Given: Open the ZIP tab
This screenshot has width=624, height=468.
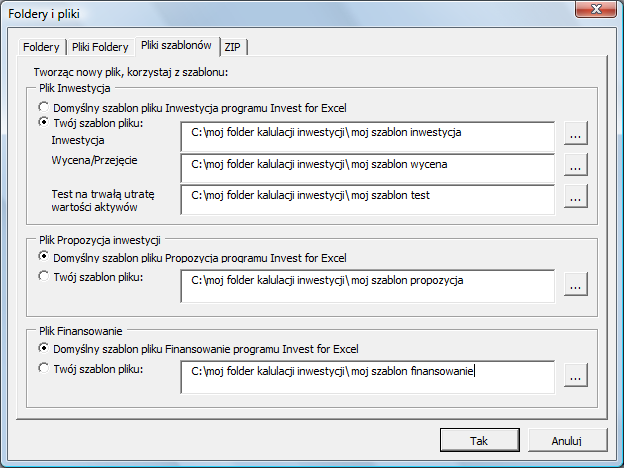Looking at the screenshot, I should (x=233, y=47).
